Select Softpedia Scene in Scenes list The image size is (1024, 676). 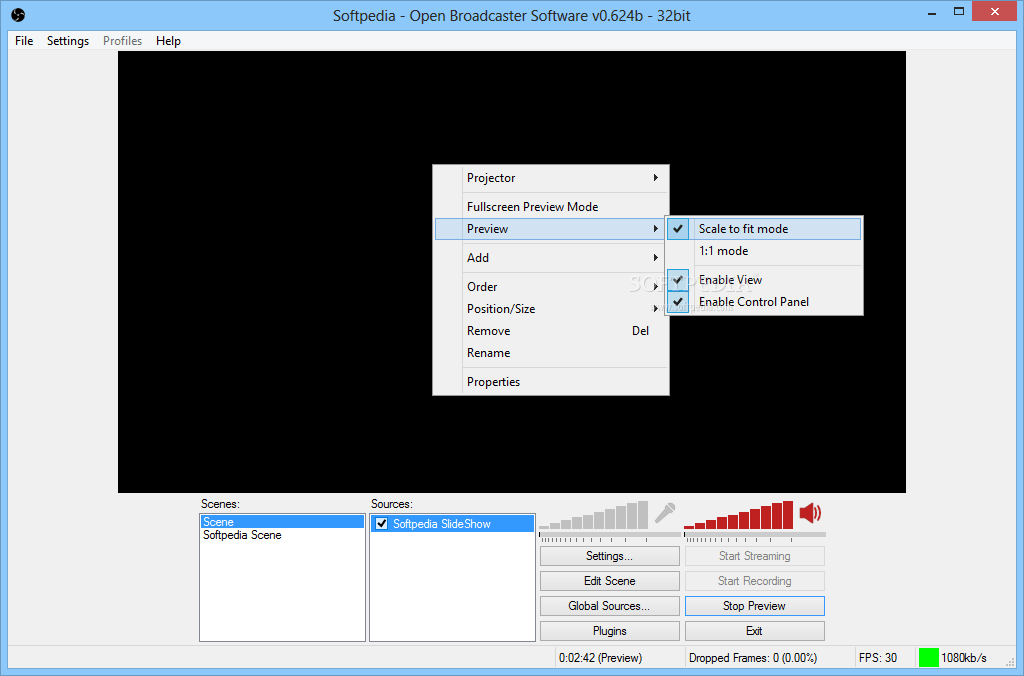pos(242,535)
